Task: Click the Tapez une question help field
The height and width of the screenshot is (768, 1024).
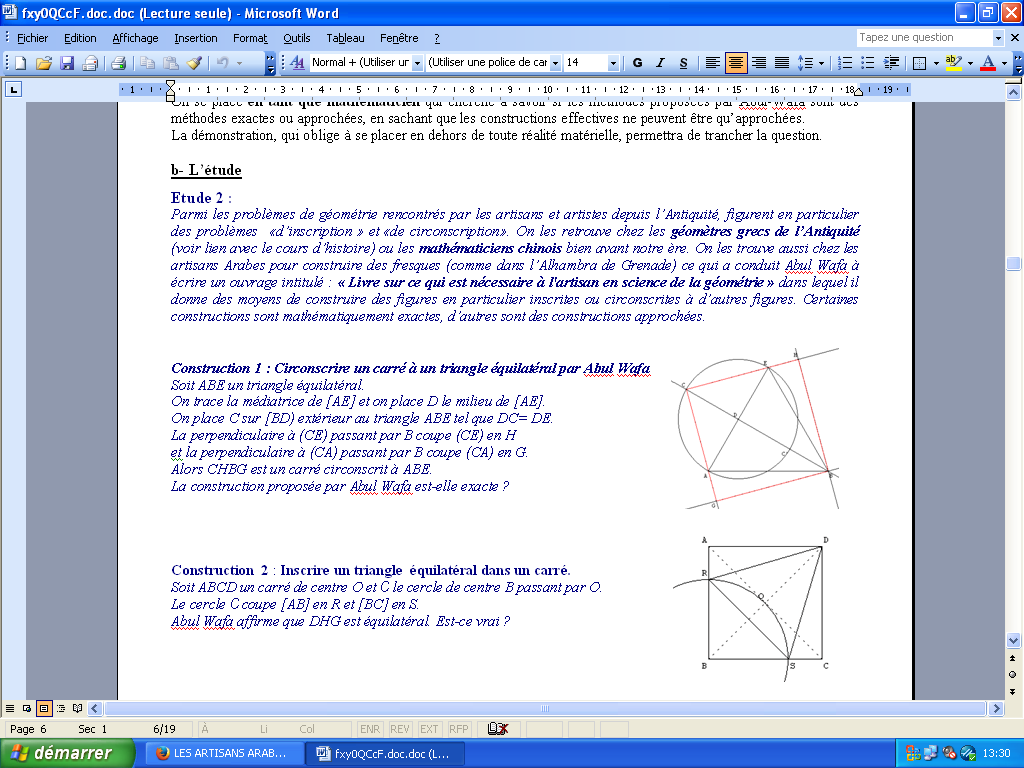Action: (x=923, y=38)
